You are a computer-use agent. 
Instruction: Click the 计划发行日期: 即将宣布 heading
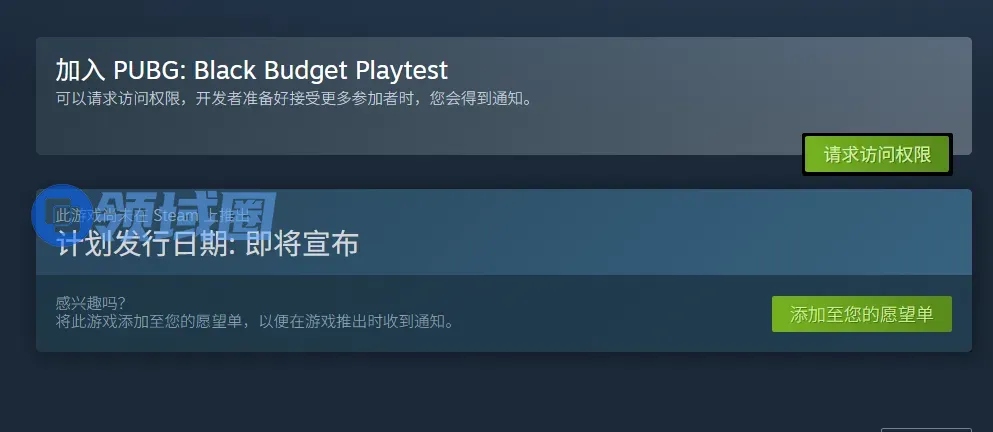tap(208, 244)
